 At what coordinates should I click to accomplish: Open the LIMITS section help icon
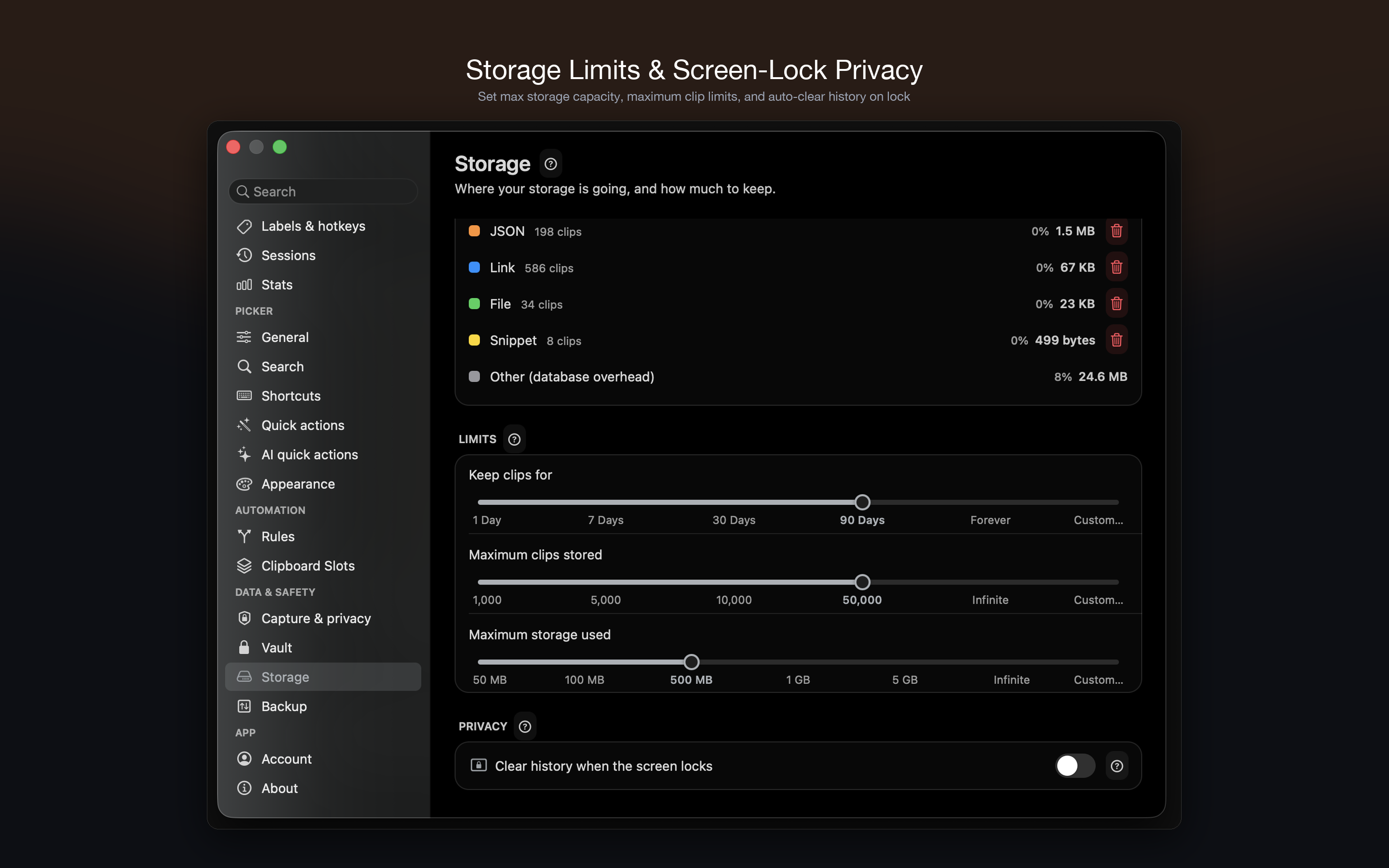point(514,439)
